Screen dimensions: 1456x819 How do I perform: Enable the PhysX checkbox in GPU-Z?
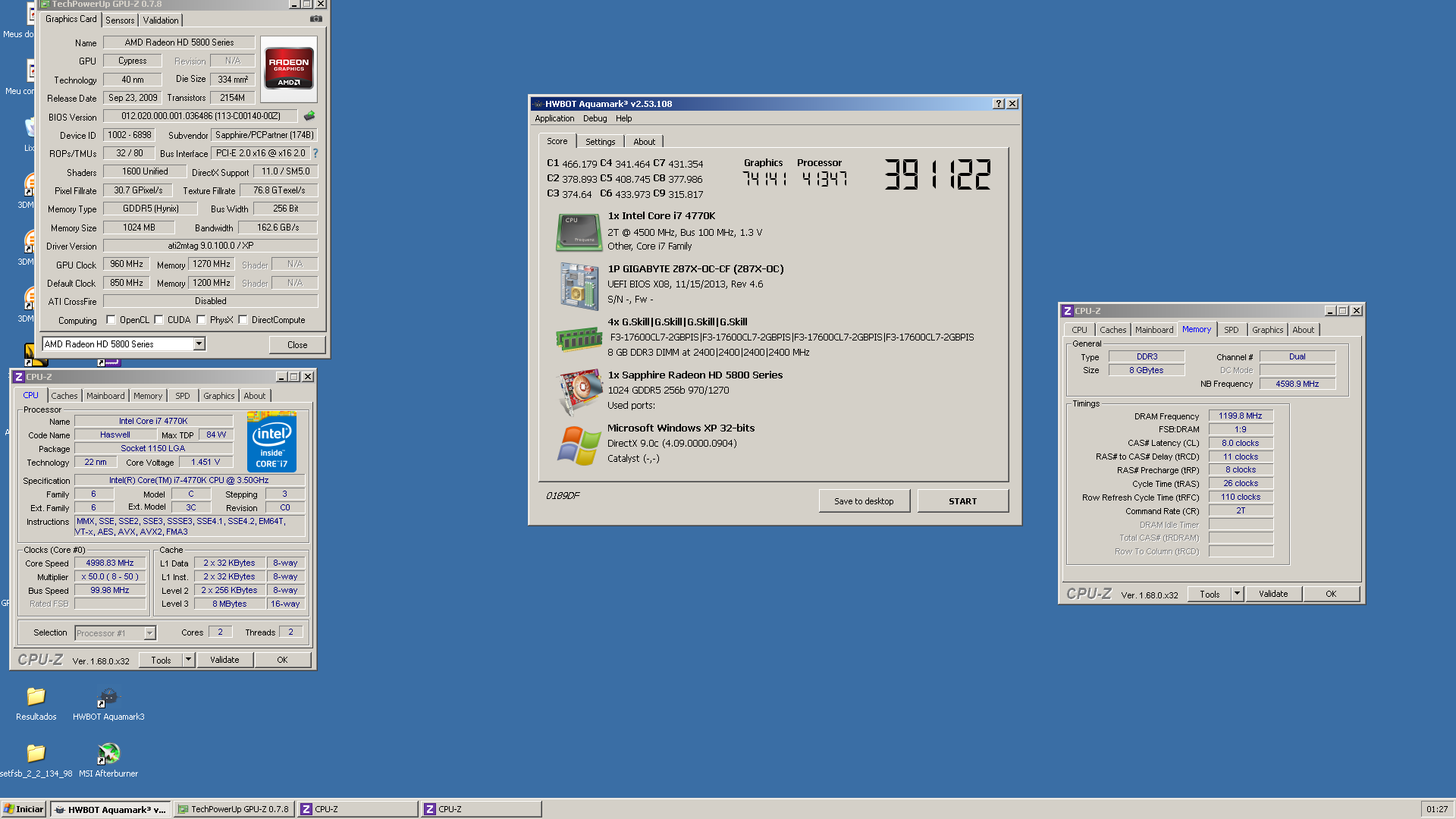click(x=201, y=320)
